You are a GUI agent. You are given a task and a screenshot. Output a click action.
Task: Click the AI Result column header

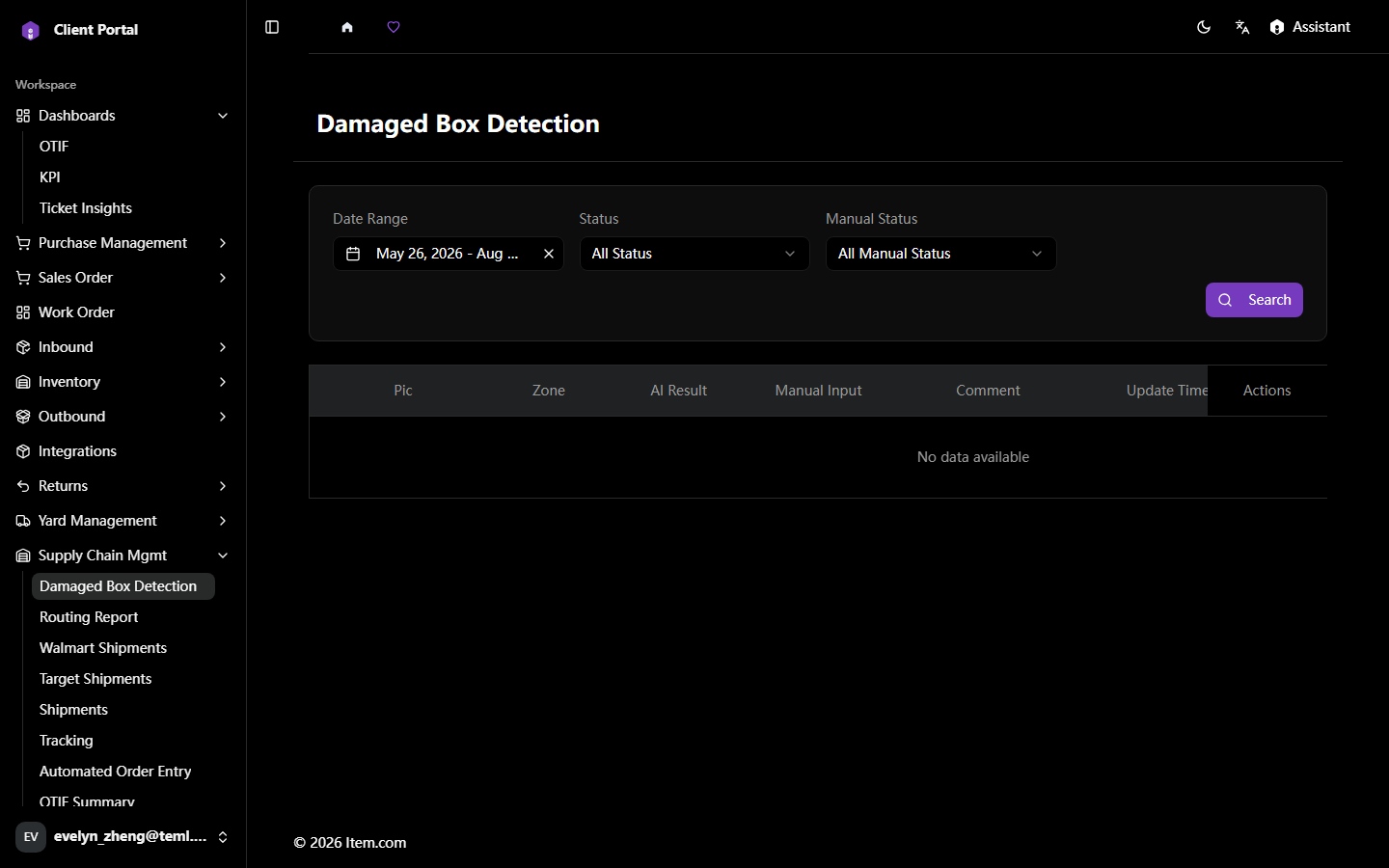(x=678, y=391)
